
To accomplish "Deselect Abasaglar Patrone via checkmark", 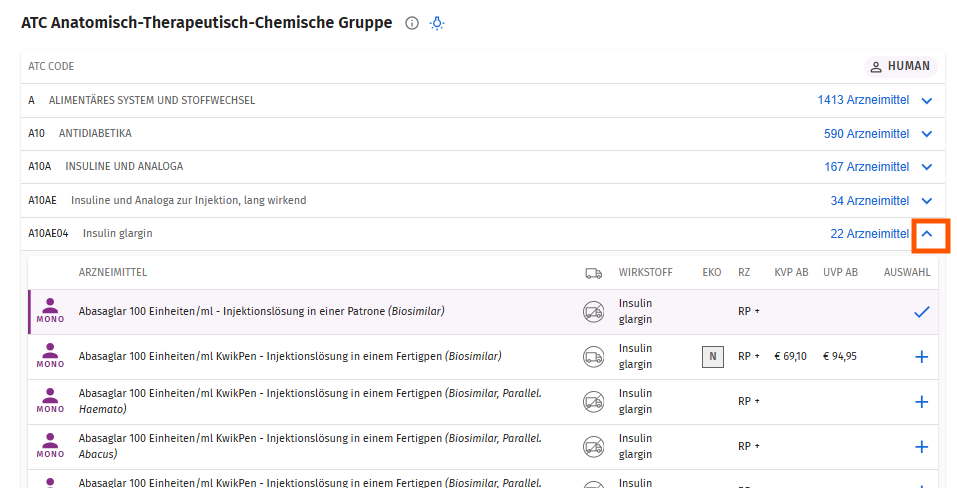I will (922, 312).
